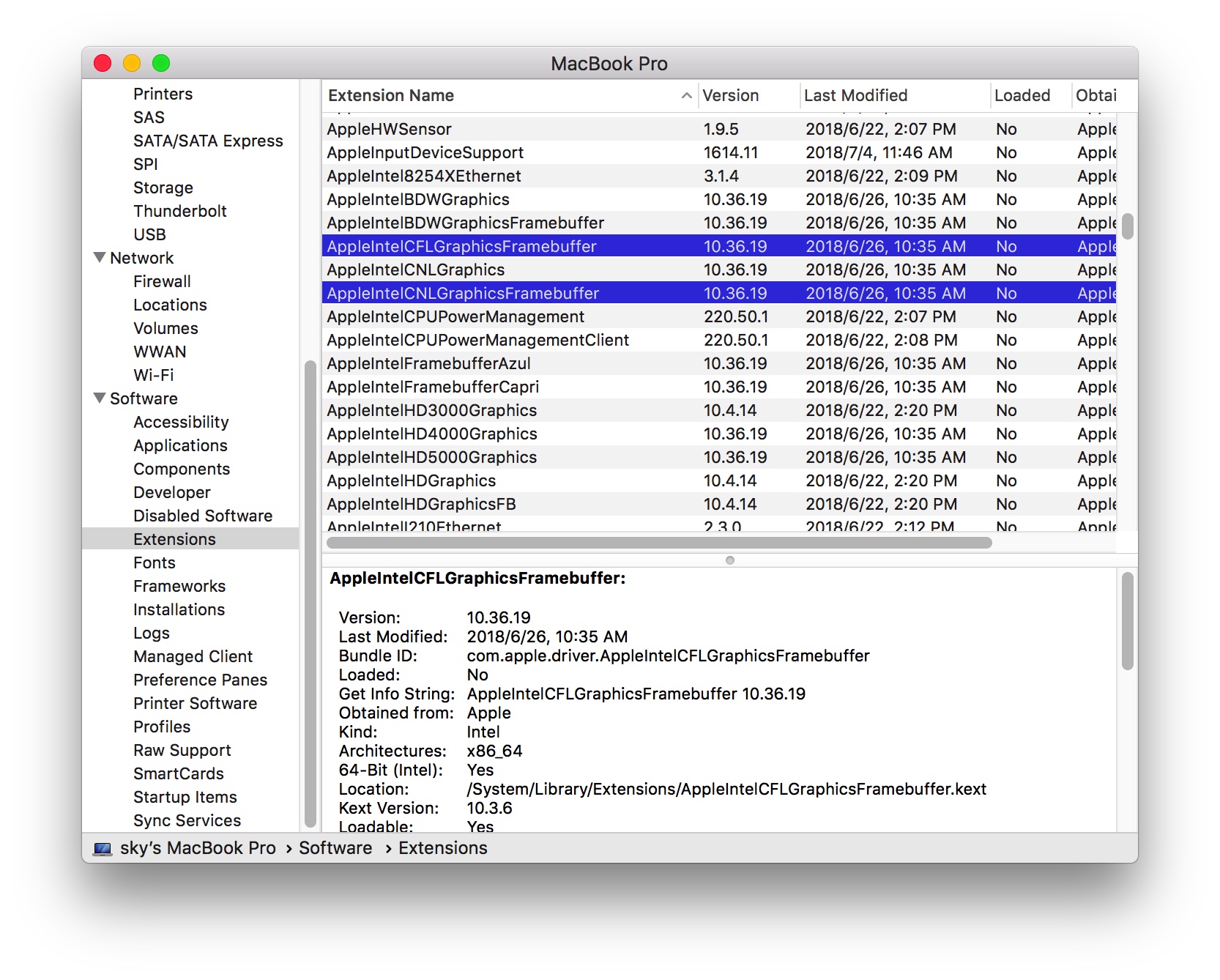
Task: Select SAS in the sidebar
Action: (x=149, y=117)
